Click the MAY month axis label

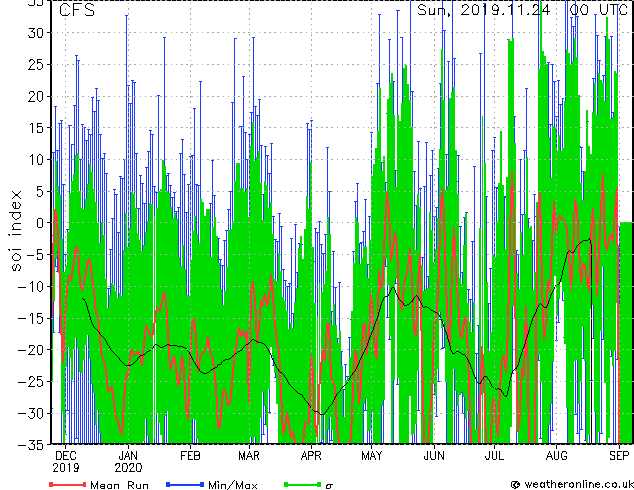pos(372,456)
